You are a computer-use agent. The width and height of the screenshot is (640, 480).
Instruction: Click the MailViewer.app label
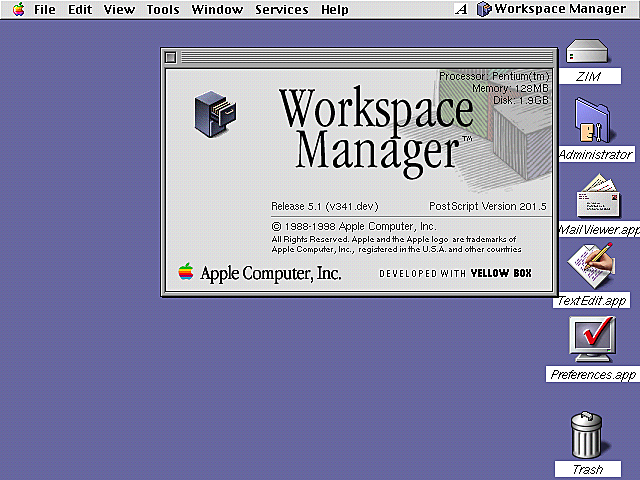pyautogui.click(x=599, y=229)
